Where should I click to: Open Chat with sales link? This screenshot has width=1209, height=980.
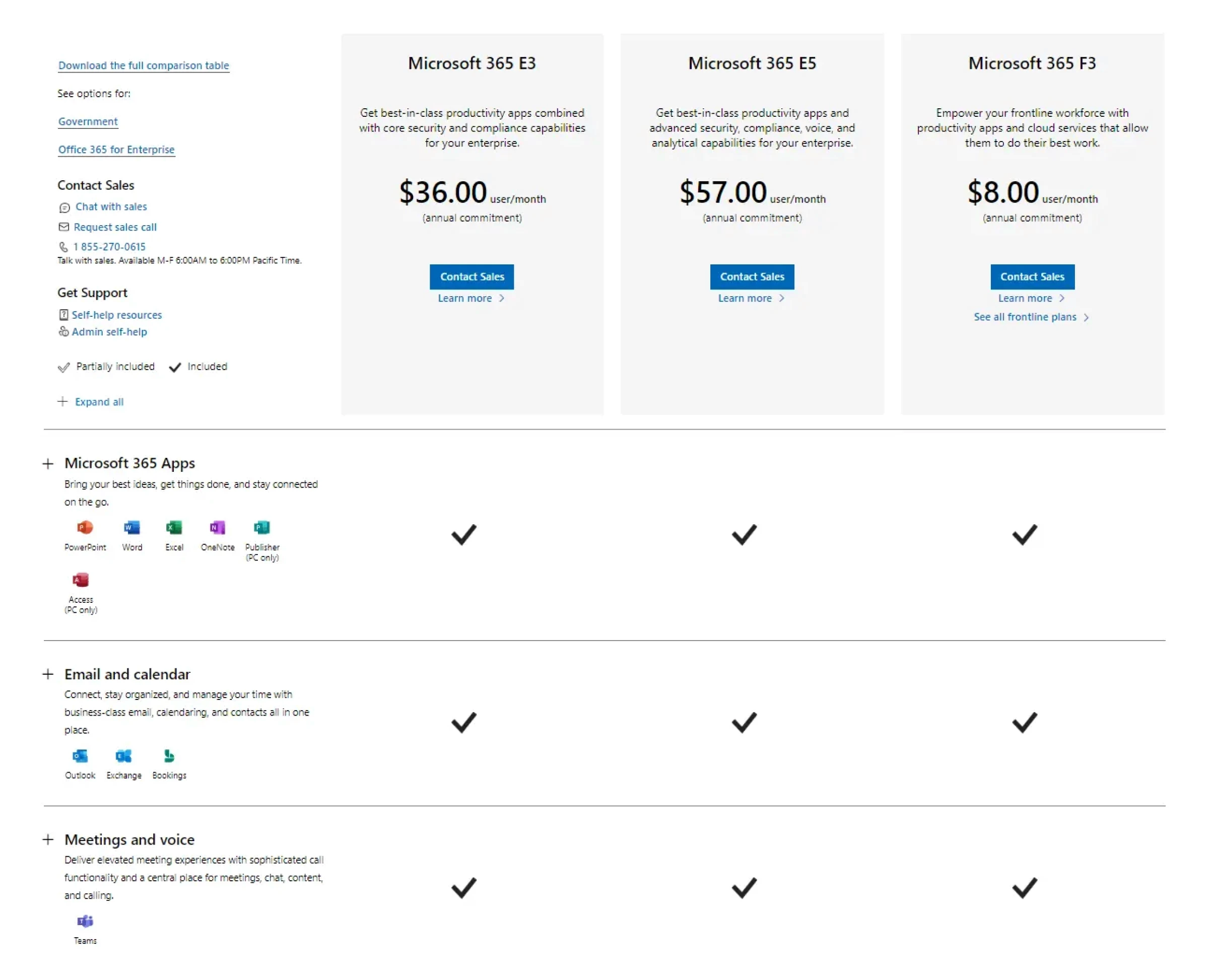[x=111, y=206]
